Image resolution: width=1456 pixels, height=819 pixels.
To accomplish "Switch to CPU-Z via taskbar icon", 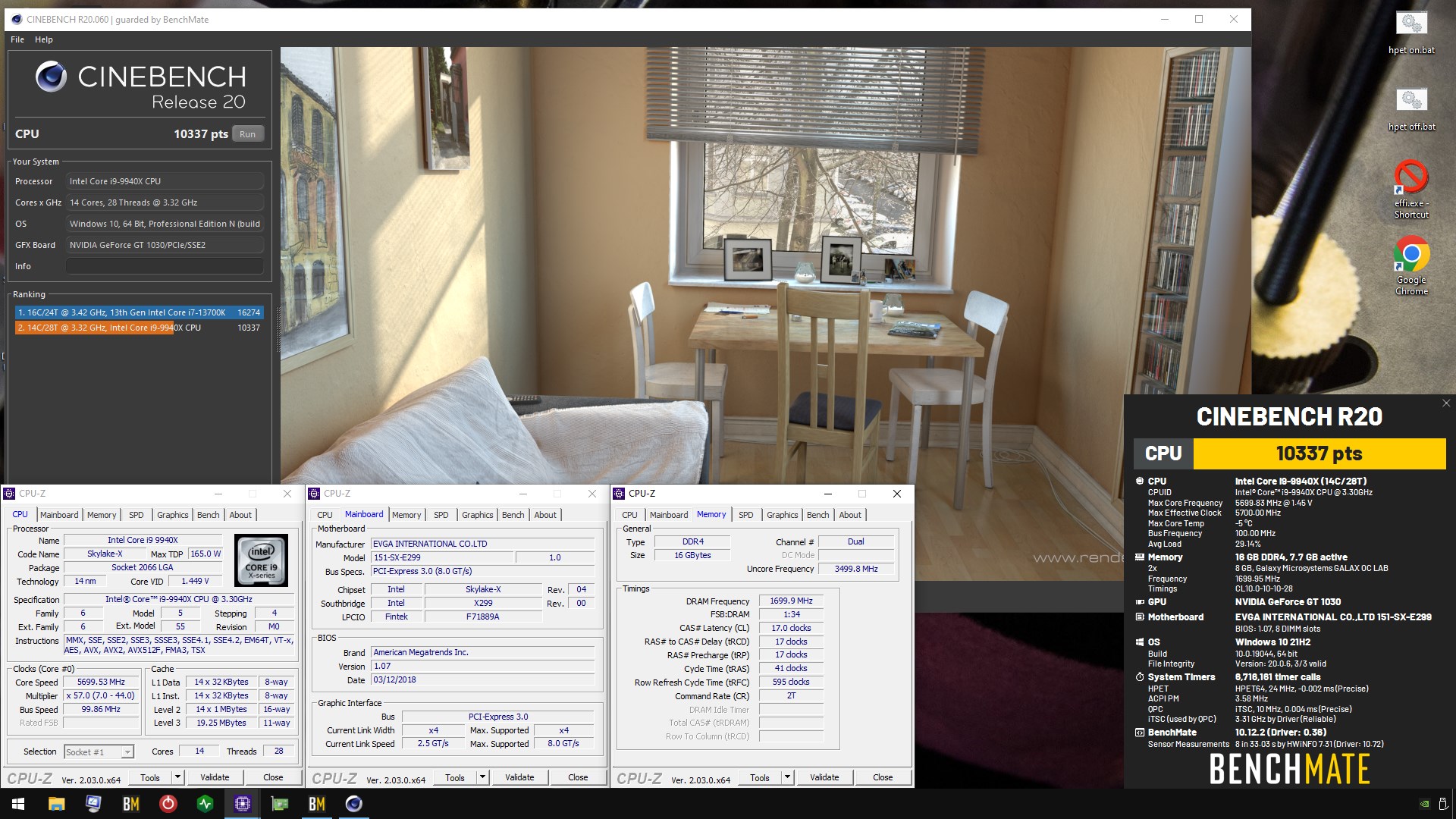I will (x=243, y=804).
